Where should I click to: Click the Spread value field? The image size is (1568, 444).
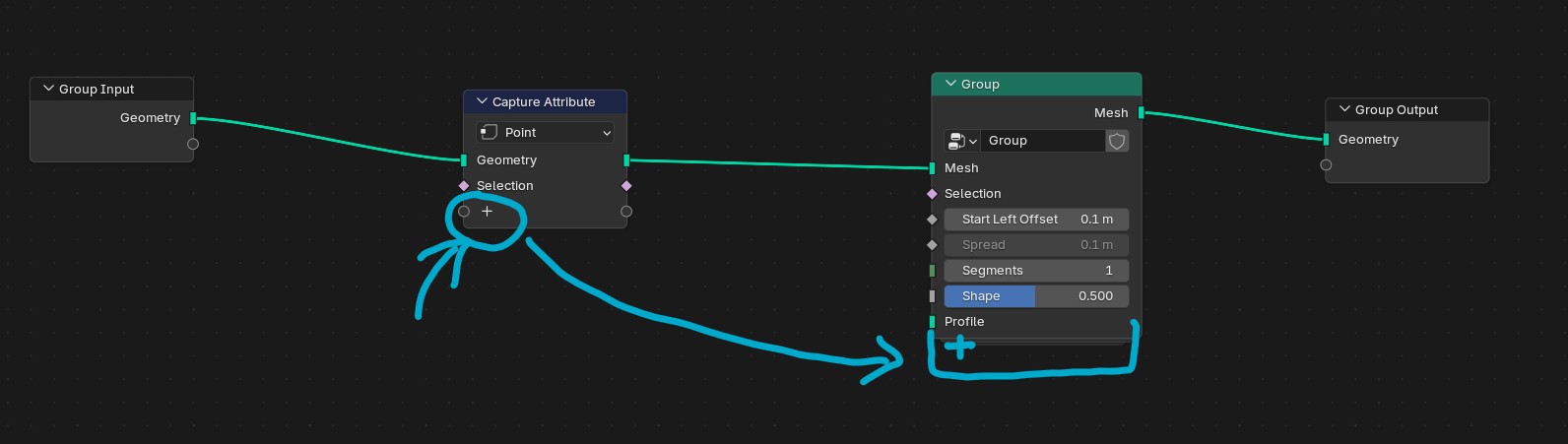tap(1036, 245)
